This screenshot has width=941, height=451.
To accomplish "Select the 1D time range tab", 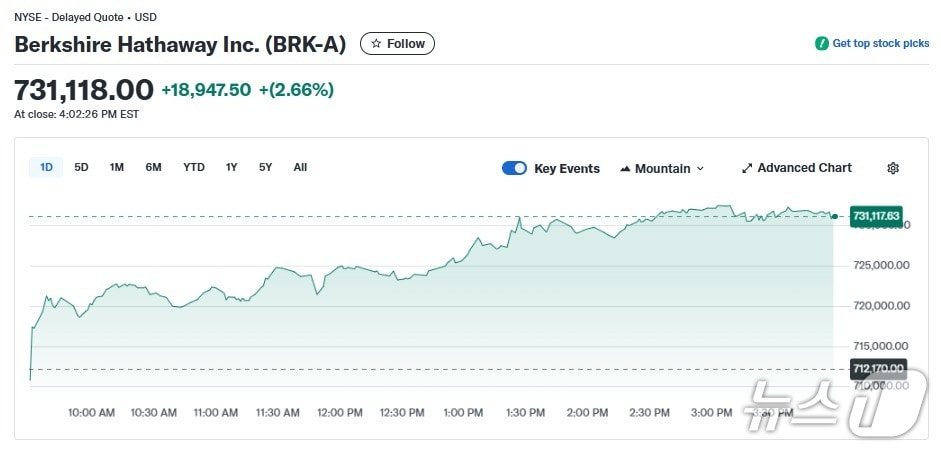I will (x=46, y=167).
